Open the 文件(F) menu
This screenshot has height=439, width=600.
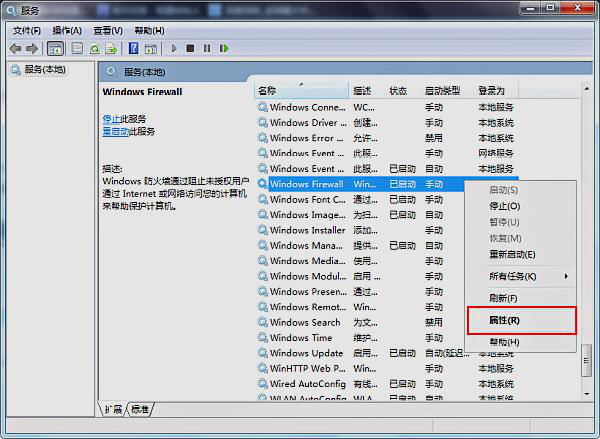tap(26, 31)
